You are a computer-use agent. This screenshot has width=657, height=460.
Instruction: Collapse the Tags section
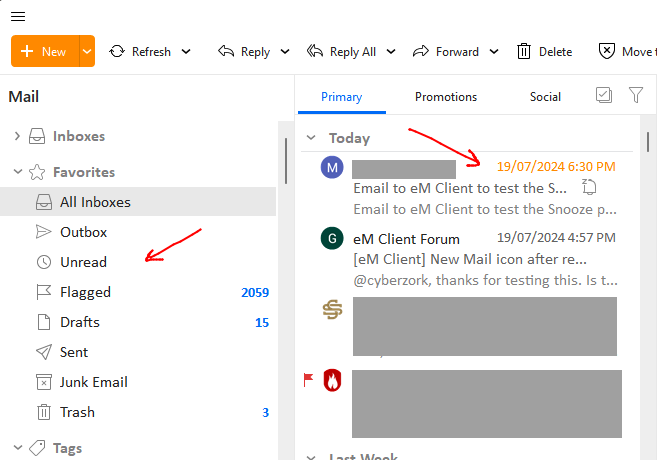point(18,447)
